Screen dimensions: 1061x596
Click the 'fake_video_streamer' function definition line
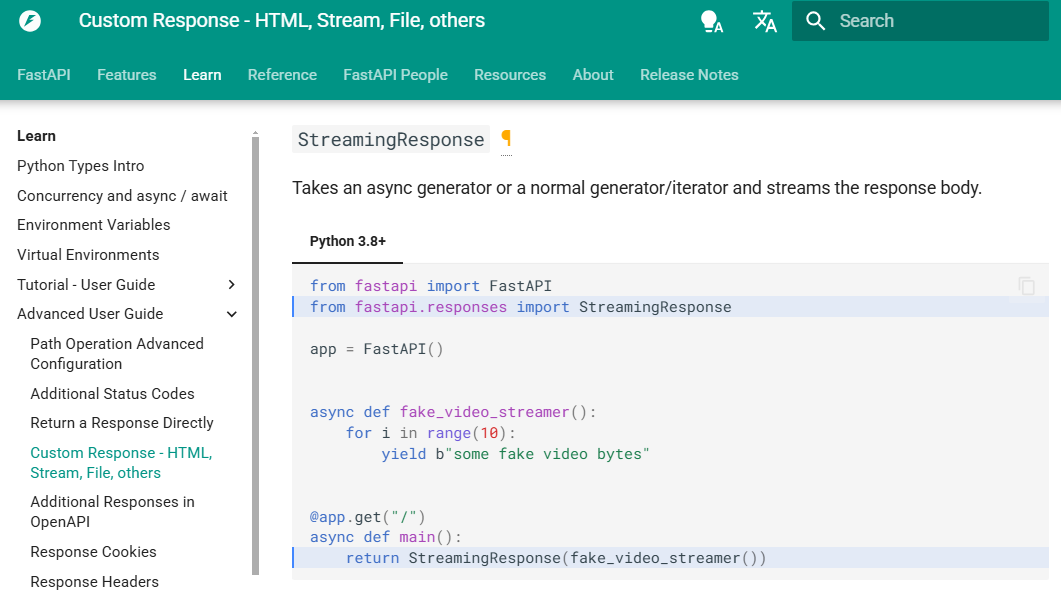[x=453, y=412]
